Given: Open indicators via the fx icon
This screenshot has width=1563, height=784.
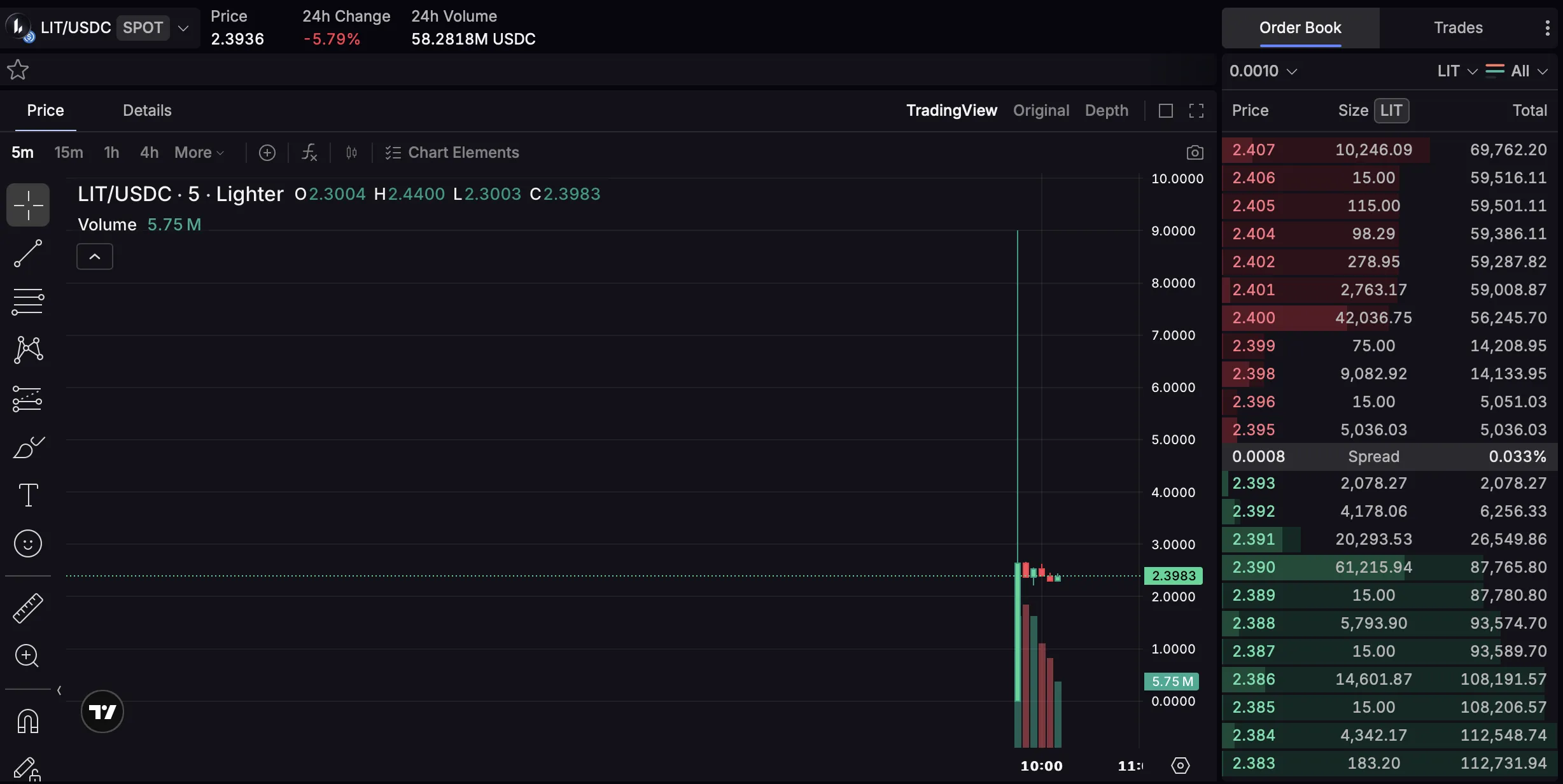Looking at the screenshot, I should [309, 153].
